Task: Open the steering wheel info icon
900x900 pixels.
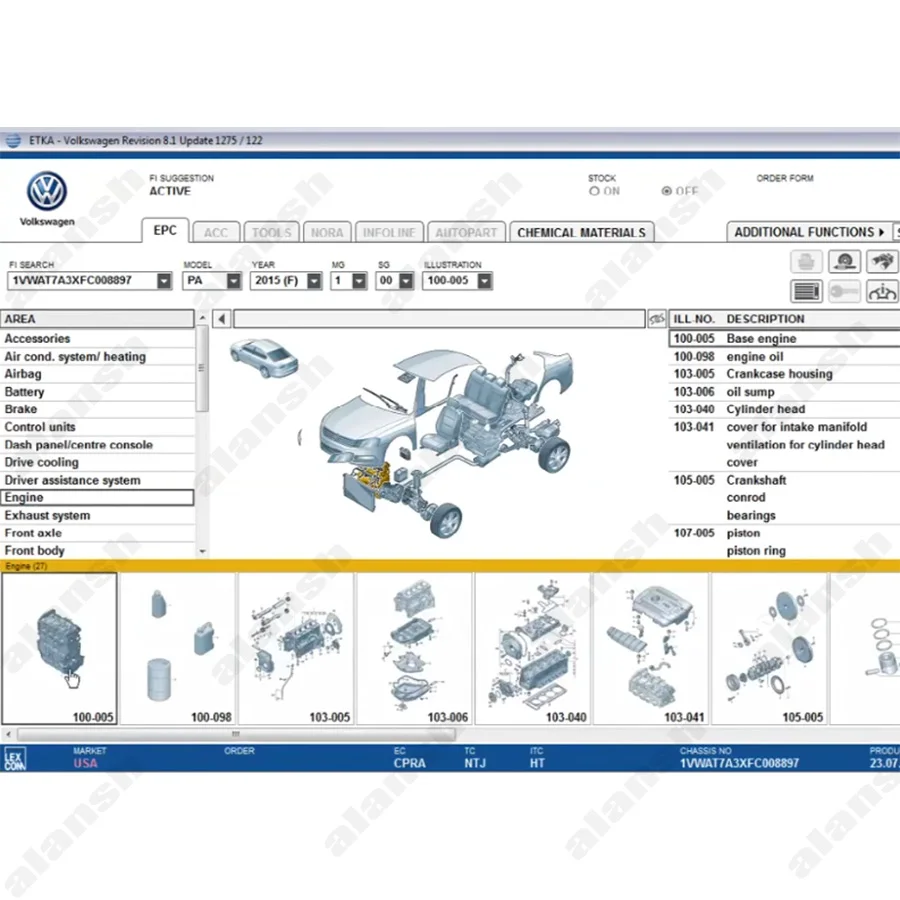Action: pos(882,291)
